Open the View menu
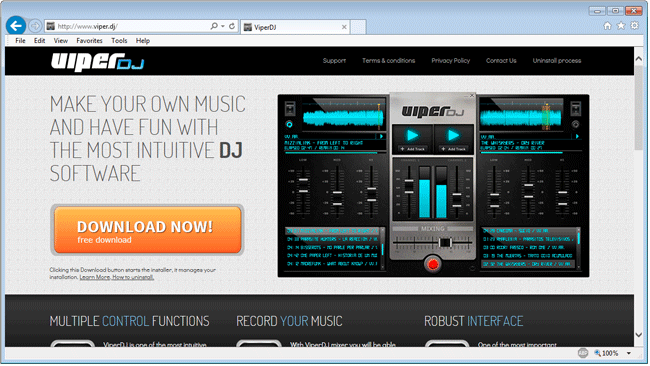 click(61, 41)
